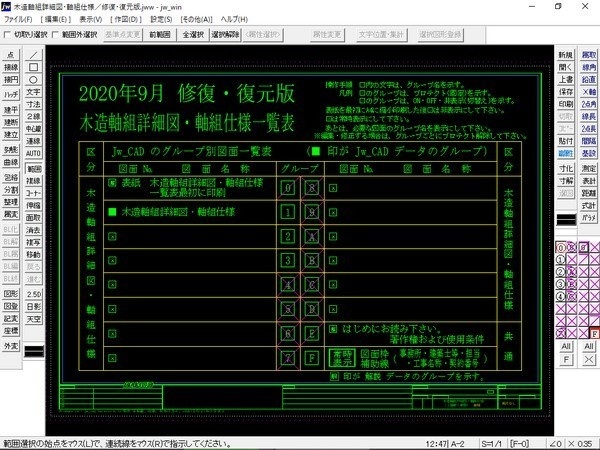The width and height of the screenshot is (600, 450).
Task: Open a file with 開く button
Action: point(566,67)
